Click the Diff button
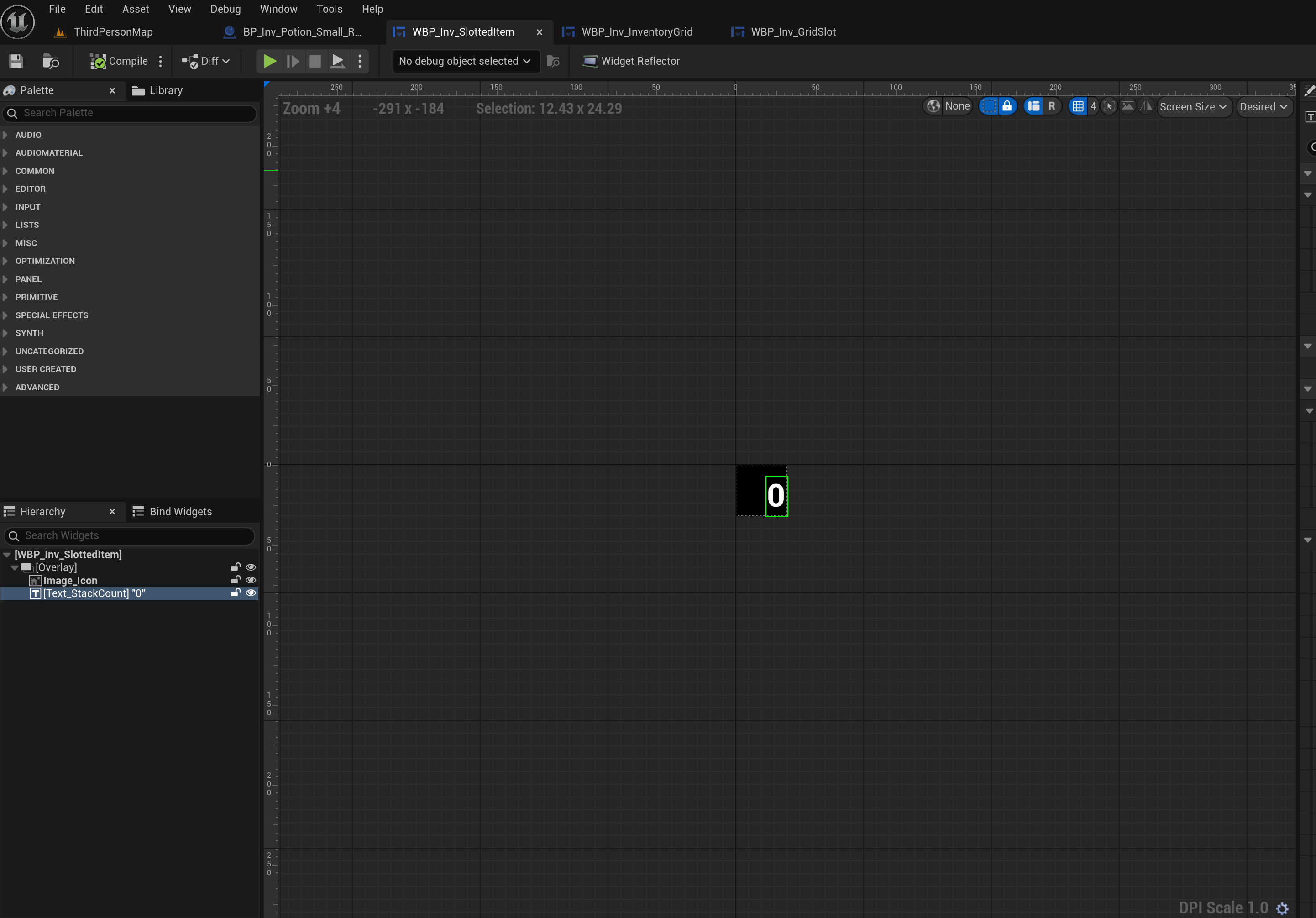Viewport: 1316px width, 918px height. tap(206, 61)
